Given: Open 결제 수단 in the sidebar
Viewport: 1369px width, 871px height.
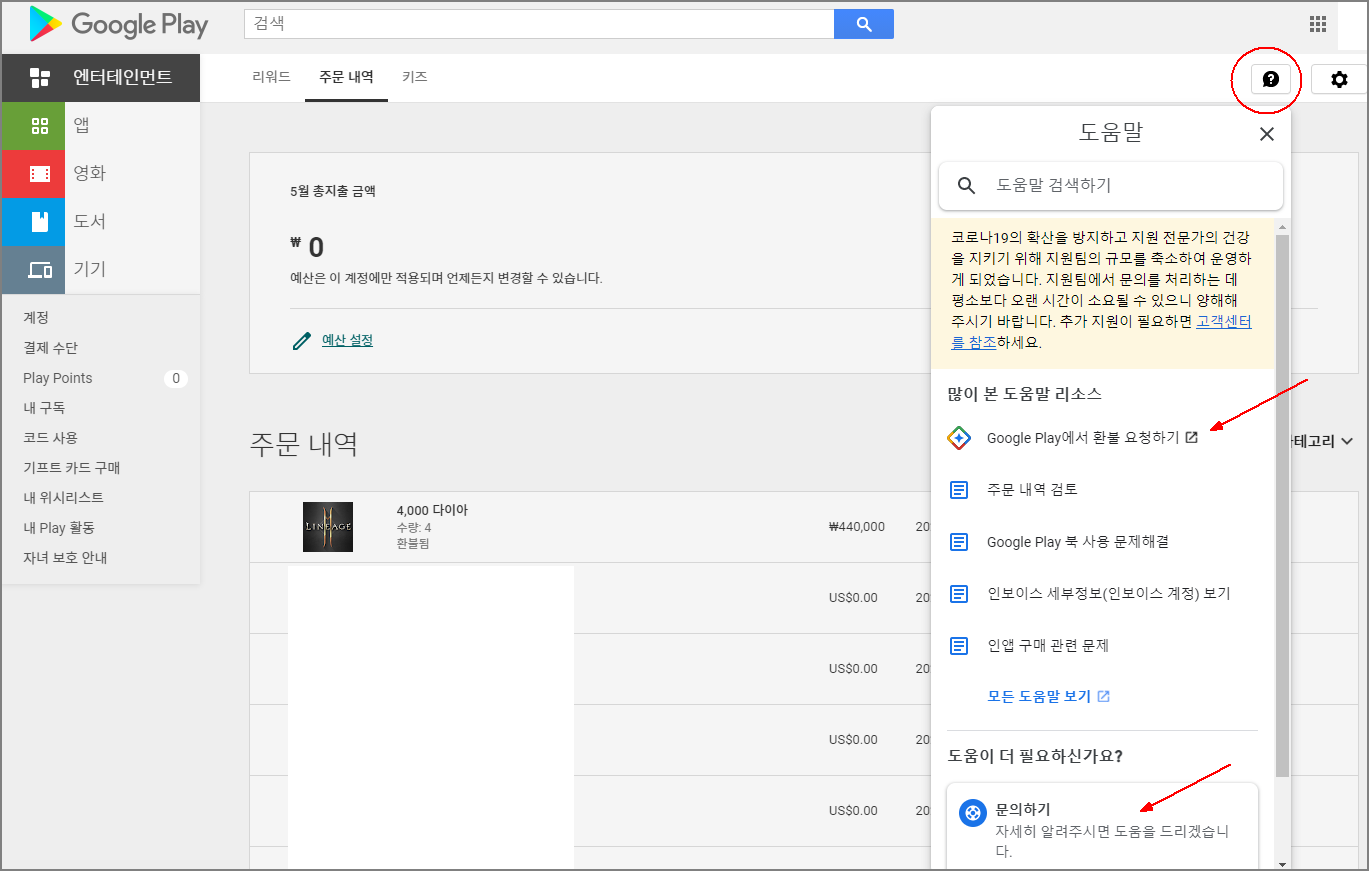Looking at the screenshot, I should 50,348.
